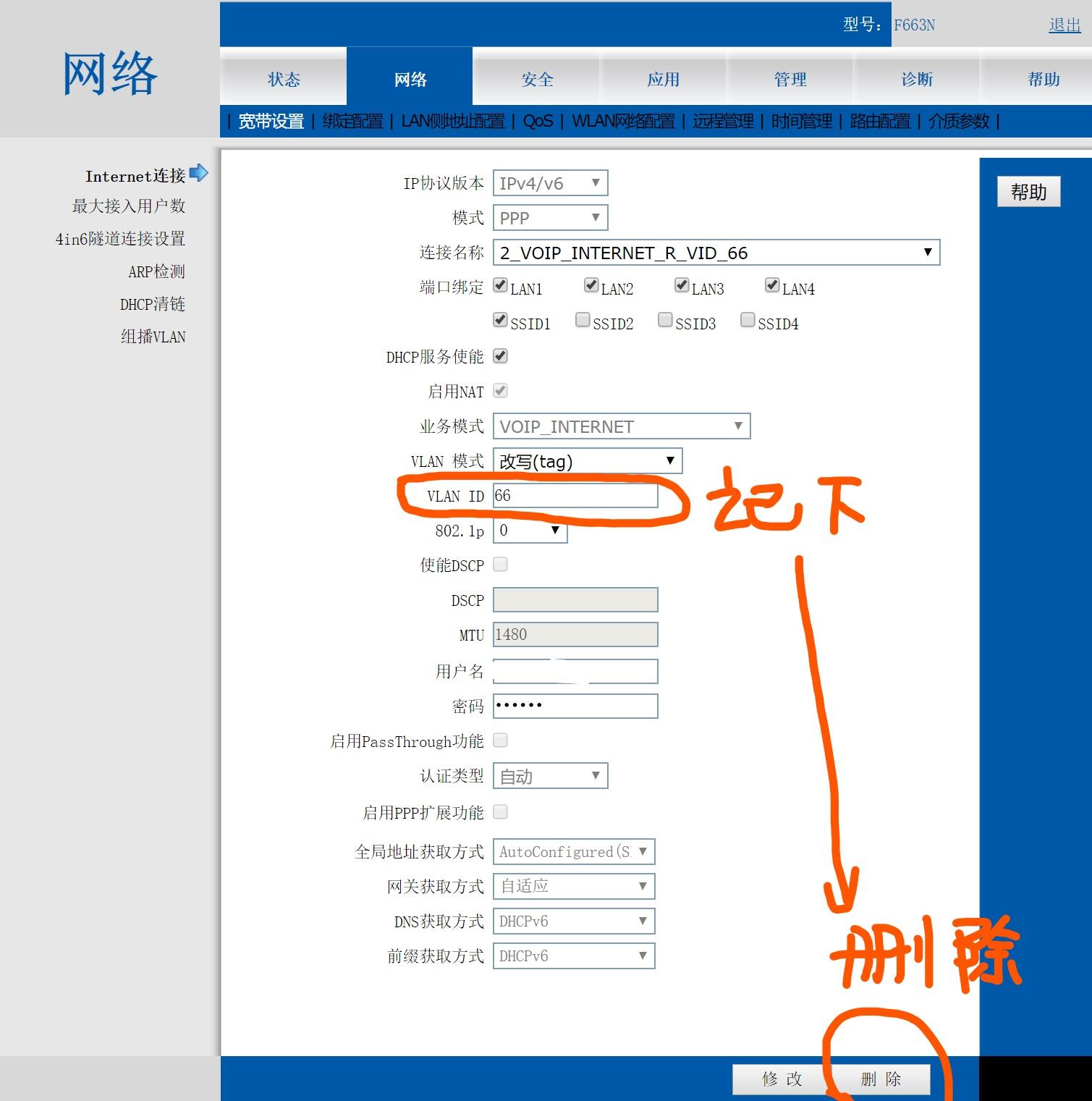
Task: Enable the SSID4 binding checkbox
Action: tap(747, 319)
